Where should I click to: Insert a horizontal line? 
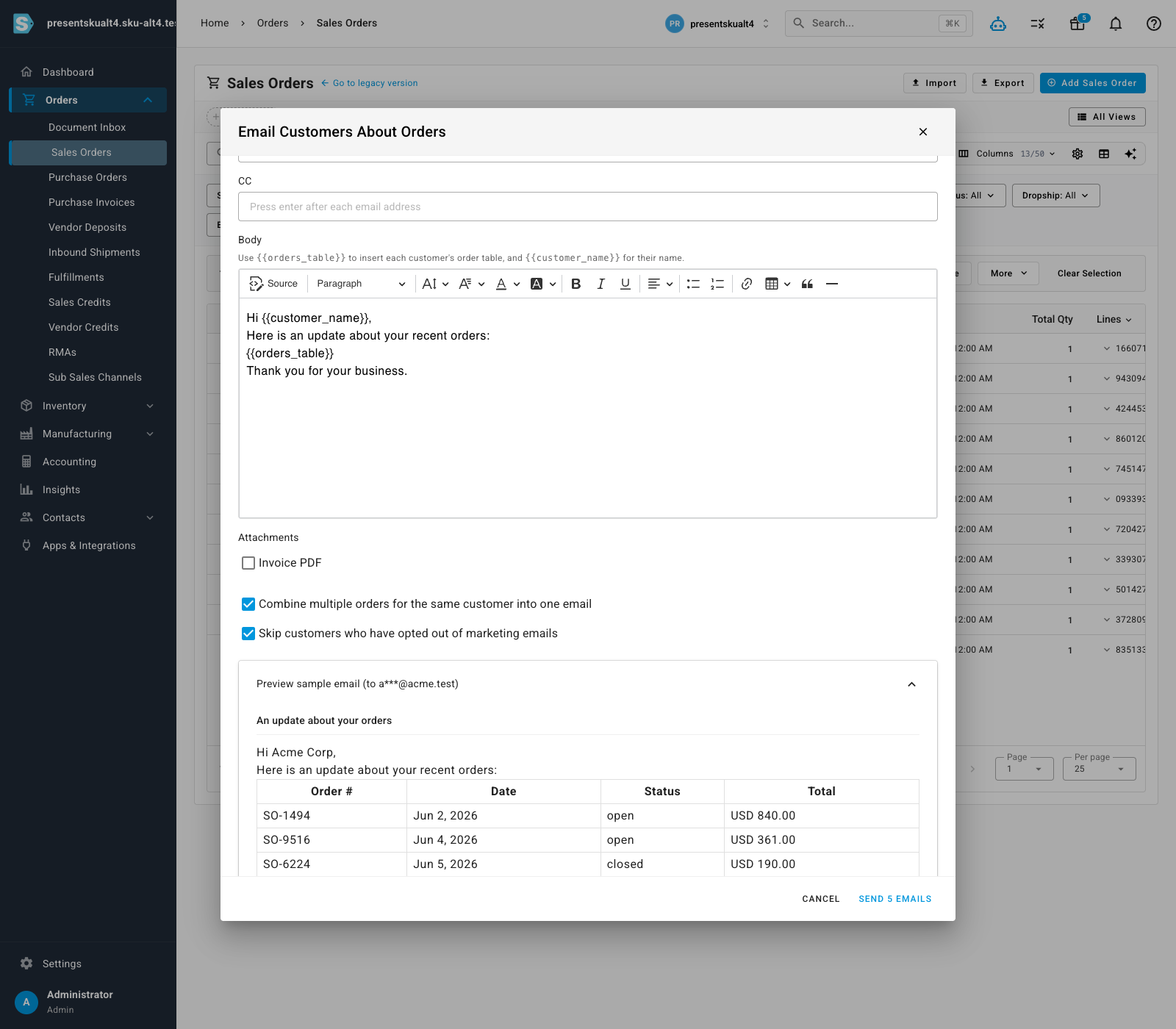[x=832, y=284]
